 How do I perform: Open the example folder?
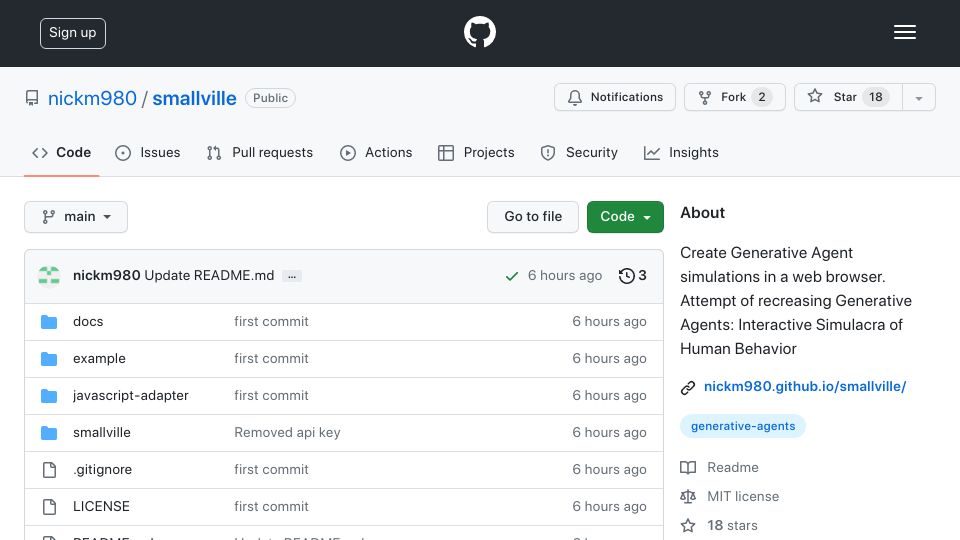tap(99, 358)
